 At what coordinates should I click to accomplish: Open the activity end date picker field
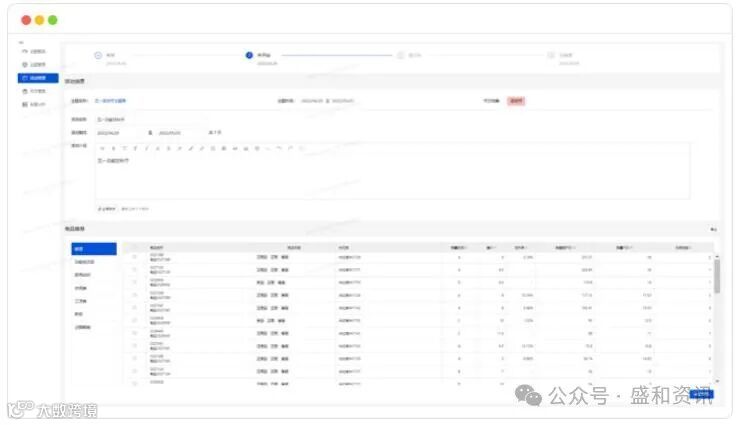(x=178, y=133)
